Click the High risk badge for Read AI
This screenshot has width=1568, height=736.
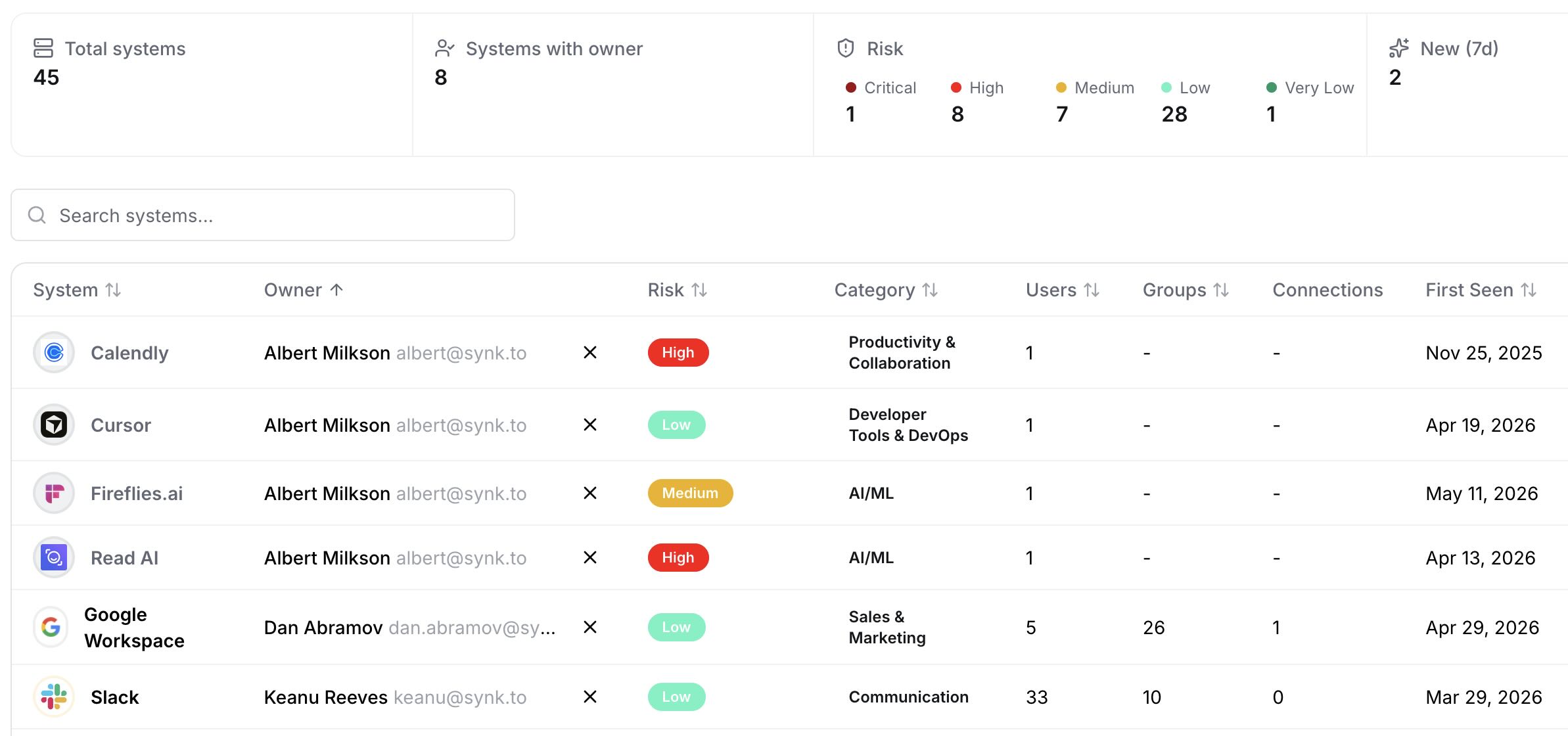pos(678,557)
